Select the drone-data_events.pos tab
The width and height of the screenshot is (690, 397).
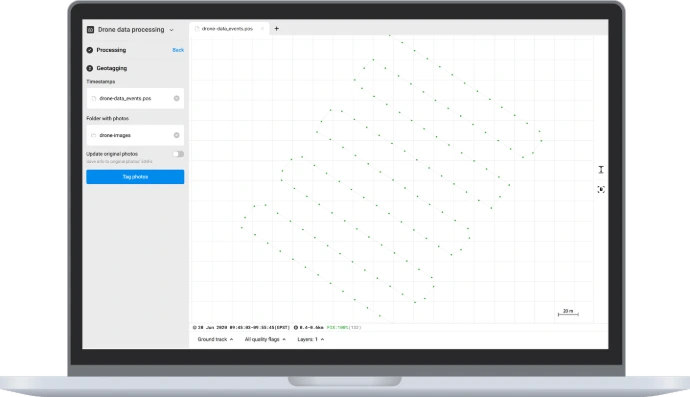pos(228,29)
